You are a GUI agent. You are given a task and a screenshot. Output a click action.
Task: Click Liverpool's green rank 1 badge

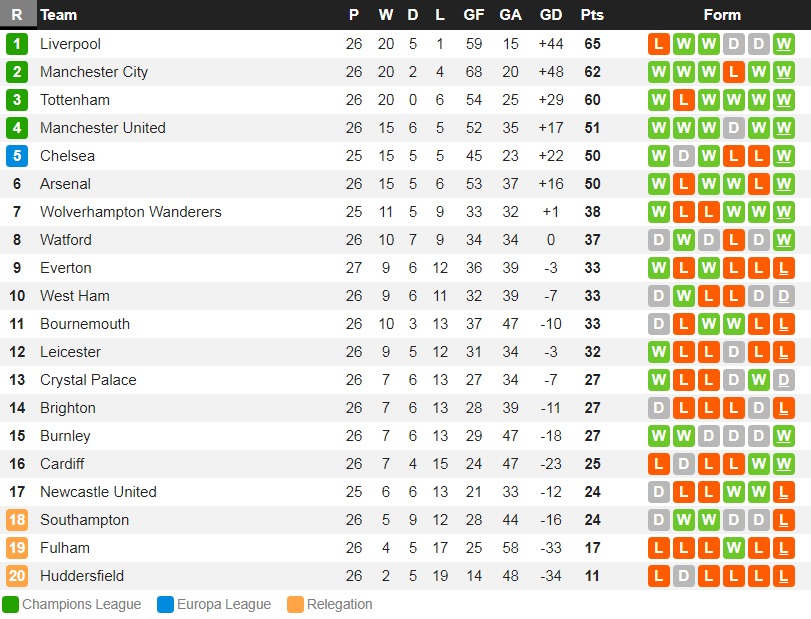[17, 44]
